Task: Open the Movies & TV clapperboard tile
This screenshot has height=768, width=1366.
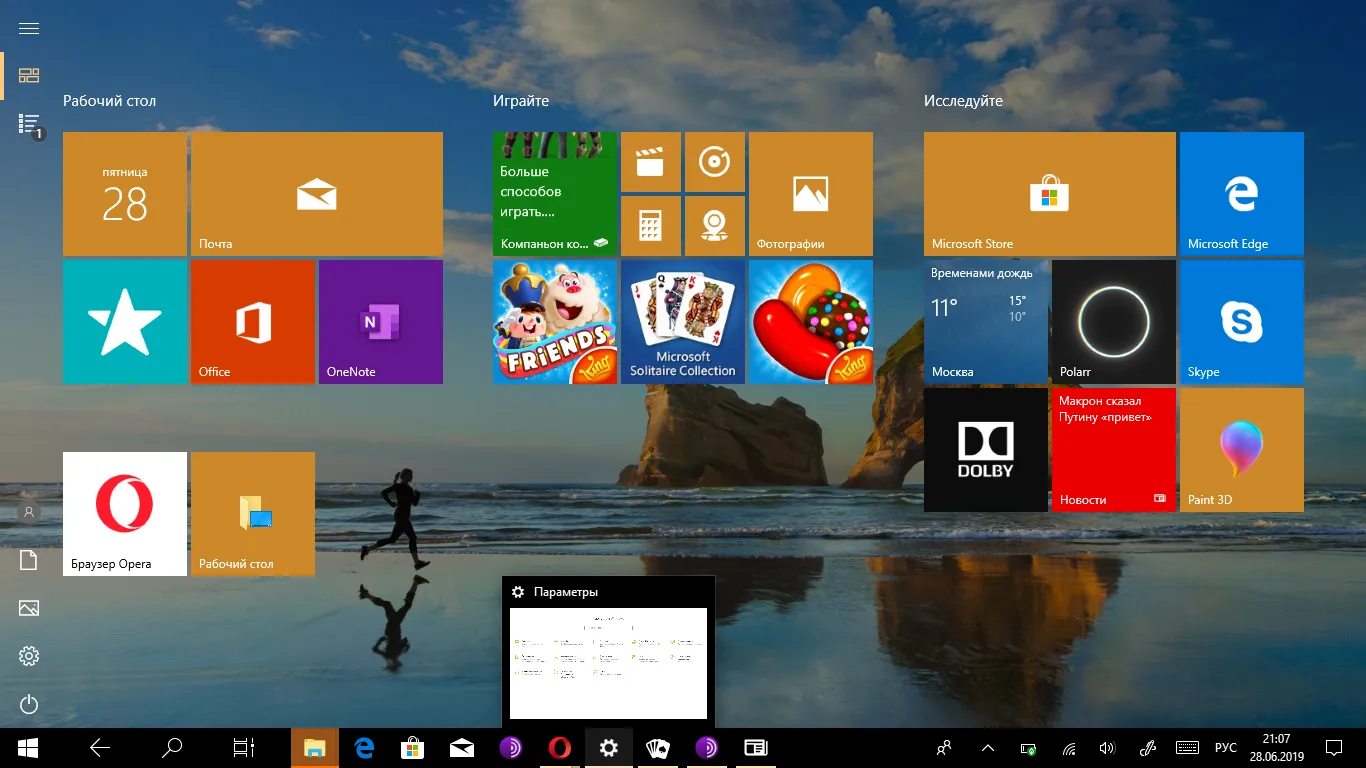Action: [651, 162]
